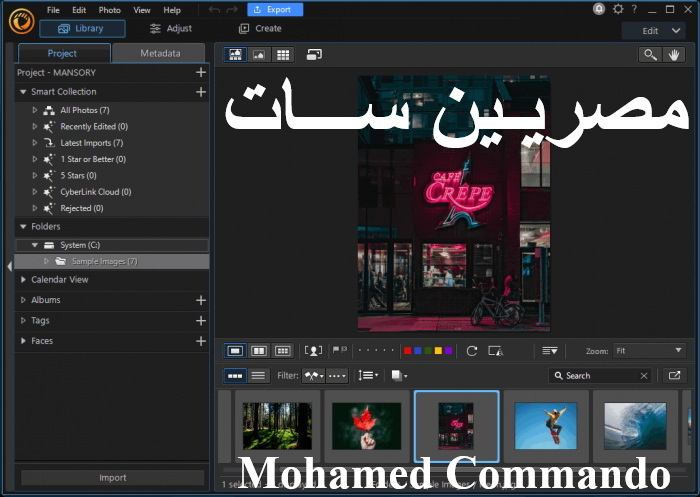Click the secondary monitor display icon
The image size is (700, 497).
pos(314,55)
